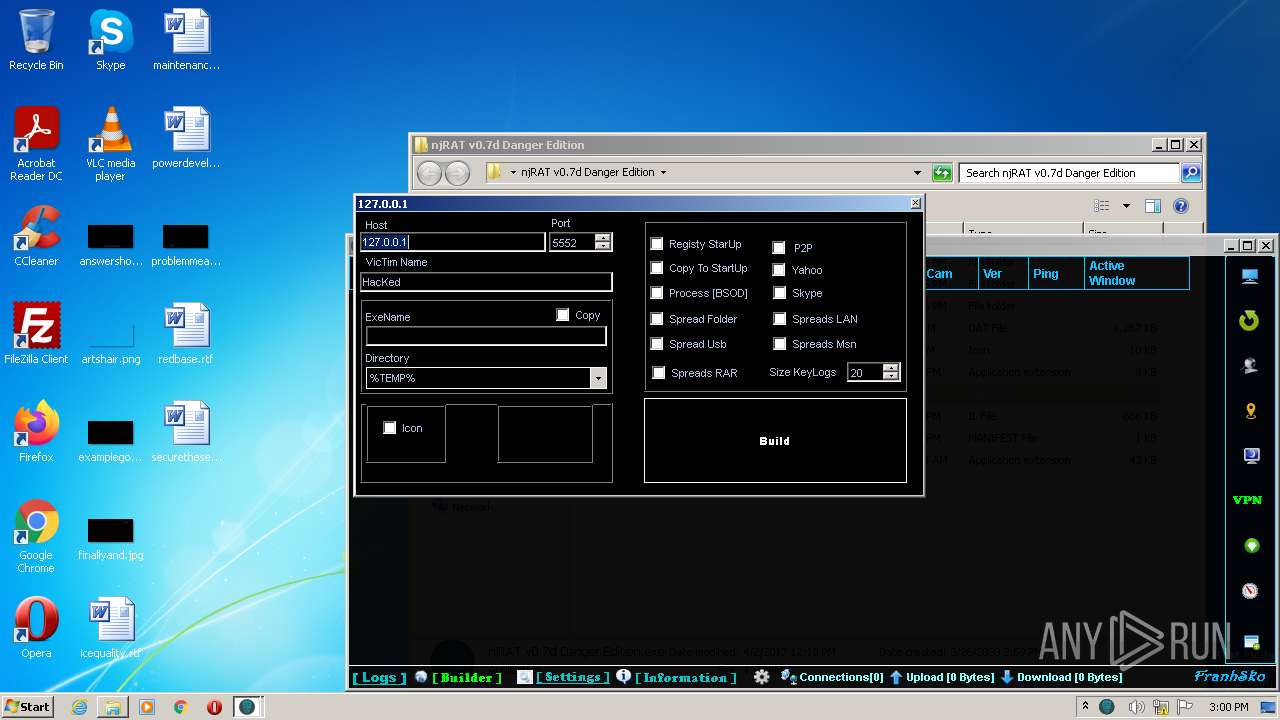
Task: Toggle the Yahoo checkbox
Action: point(779,270)
